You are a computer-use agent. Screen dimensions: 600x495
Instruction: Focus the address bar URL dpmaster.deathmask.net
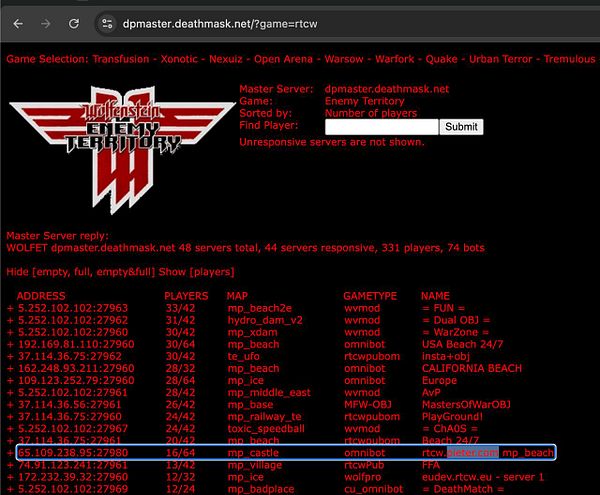(x=220, y=24)
